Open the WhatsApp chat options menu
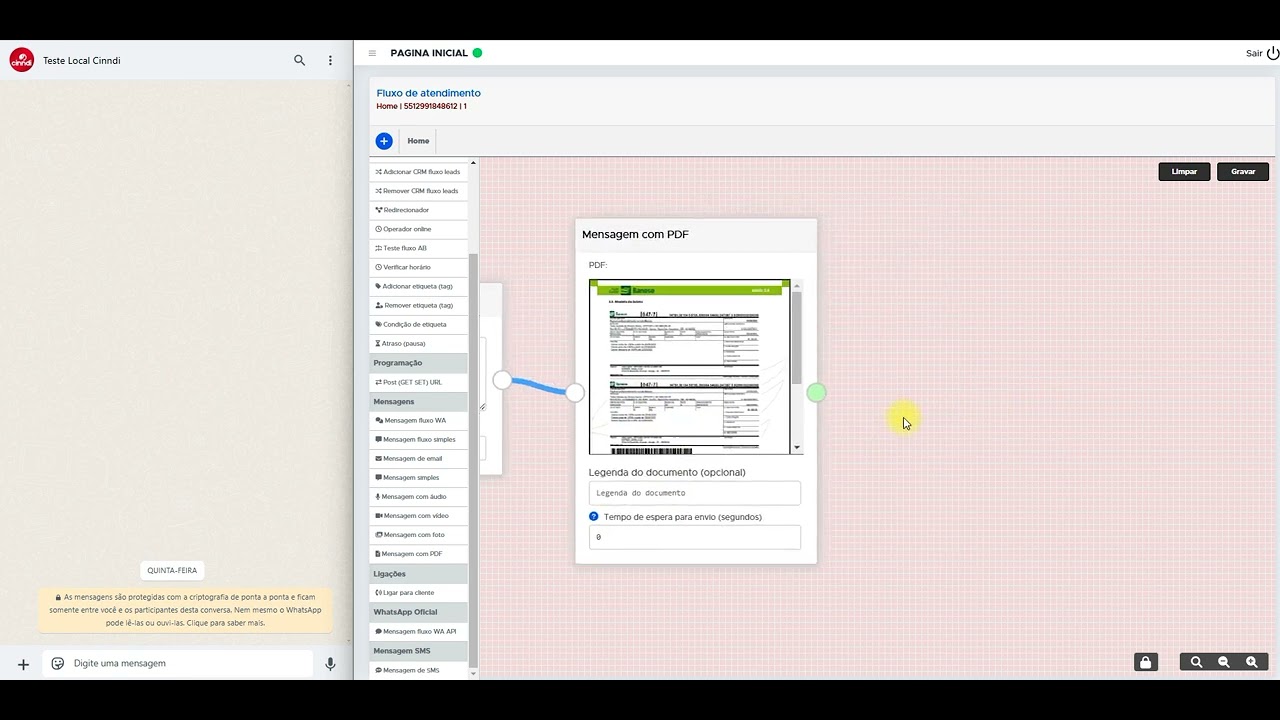Screen dimensions: 1280x720 (330, 60)
